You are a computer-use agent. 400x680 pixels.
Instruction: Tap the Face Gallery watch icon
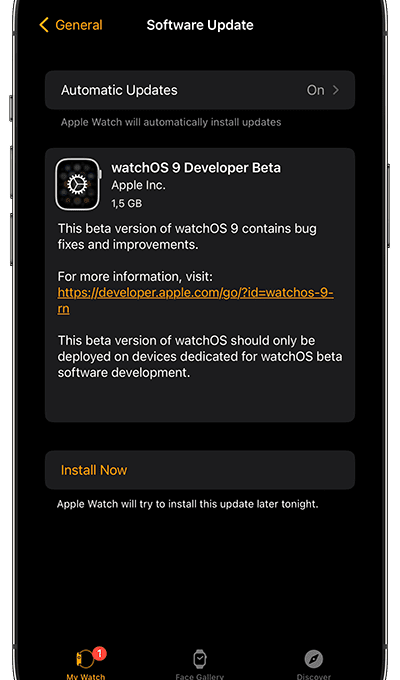200,659
